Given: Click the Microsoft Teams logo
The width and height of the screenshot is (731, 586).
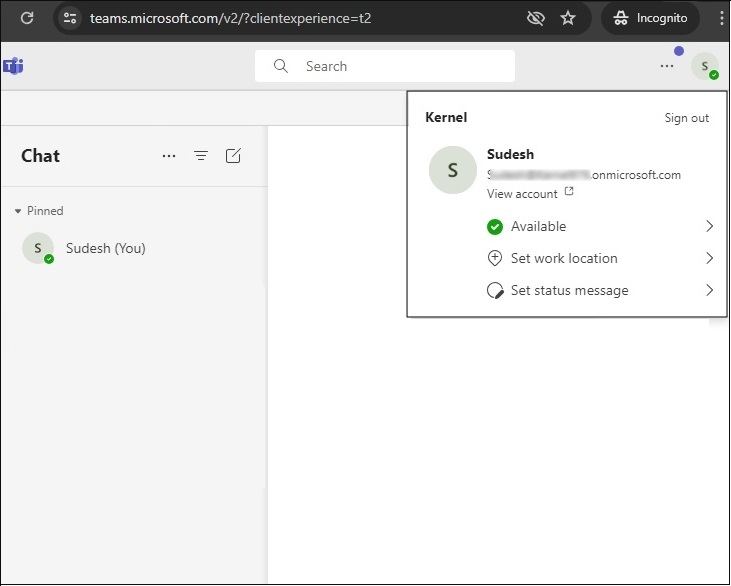Looking at the screenshot, I should pos(13,66).
